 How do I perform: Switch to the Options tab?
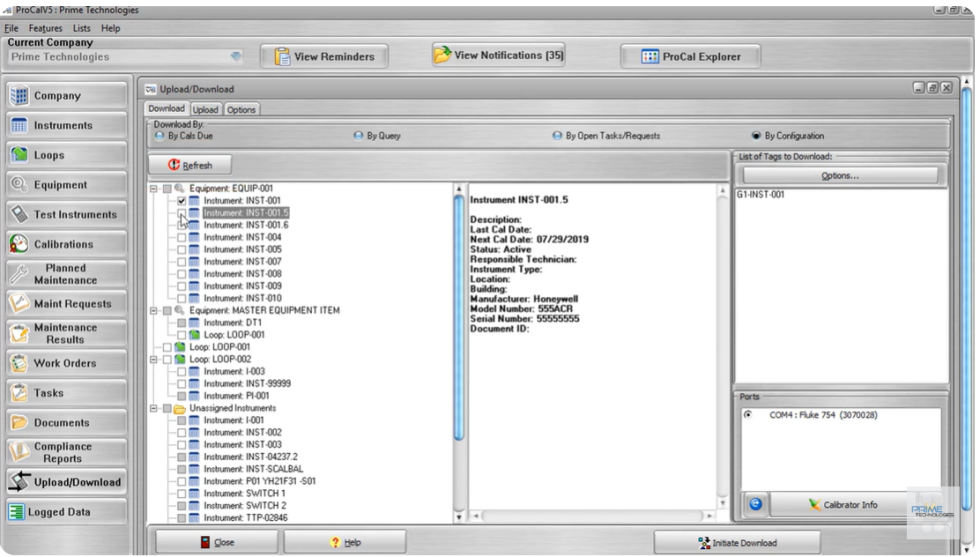(241, 109)
